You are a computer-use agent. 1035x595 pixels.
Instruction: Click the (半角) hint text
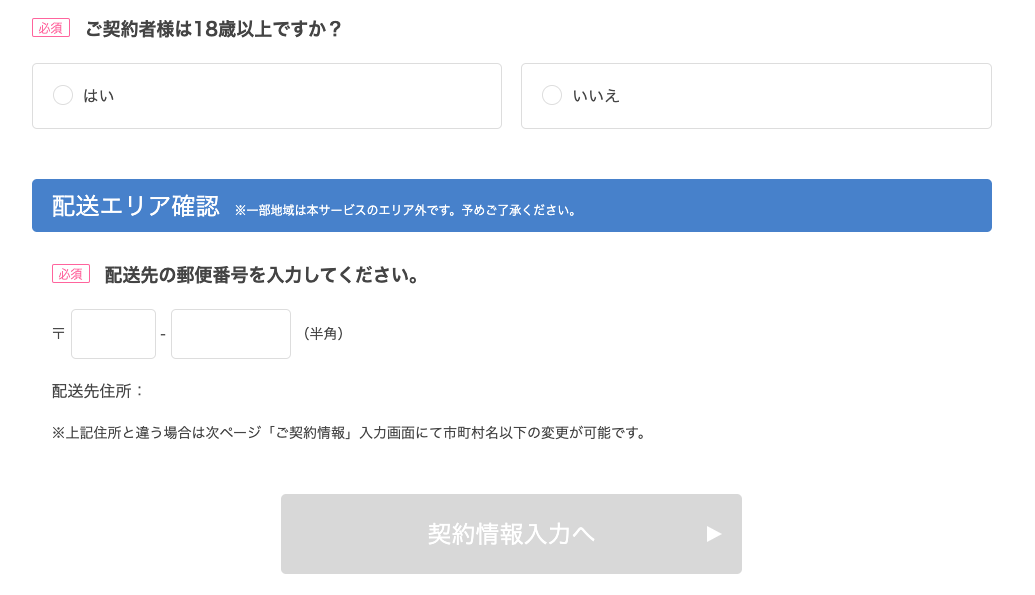[323, 333]
